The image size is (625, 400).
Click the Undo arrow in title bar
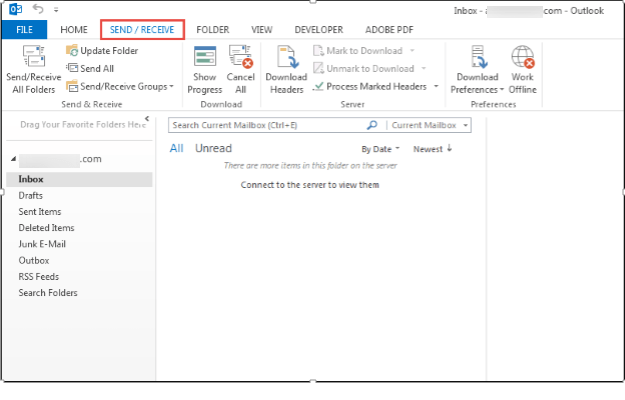pyautogui.click(x=38, y=8)
